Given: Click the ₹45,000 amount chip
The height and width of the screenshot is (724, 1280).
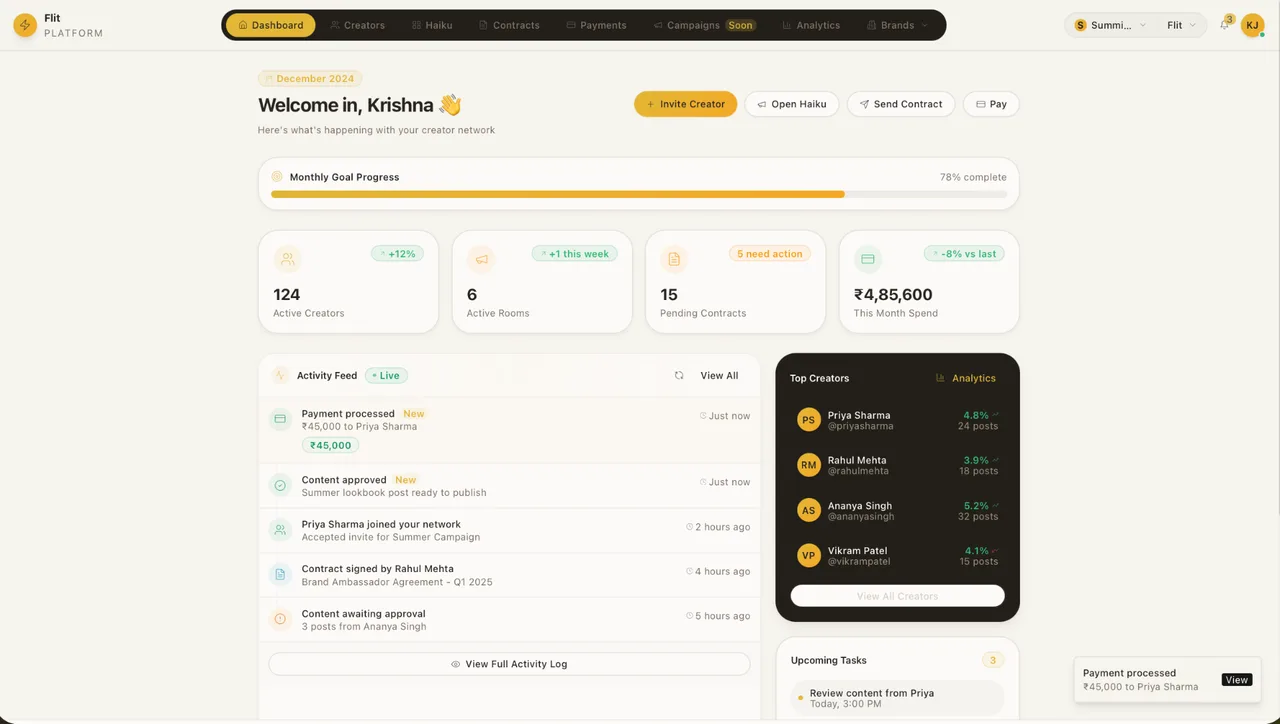Looking at the screenshot, I should pos(330,445).
